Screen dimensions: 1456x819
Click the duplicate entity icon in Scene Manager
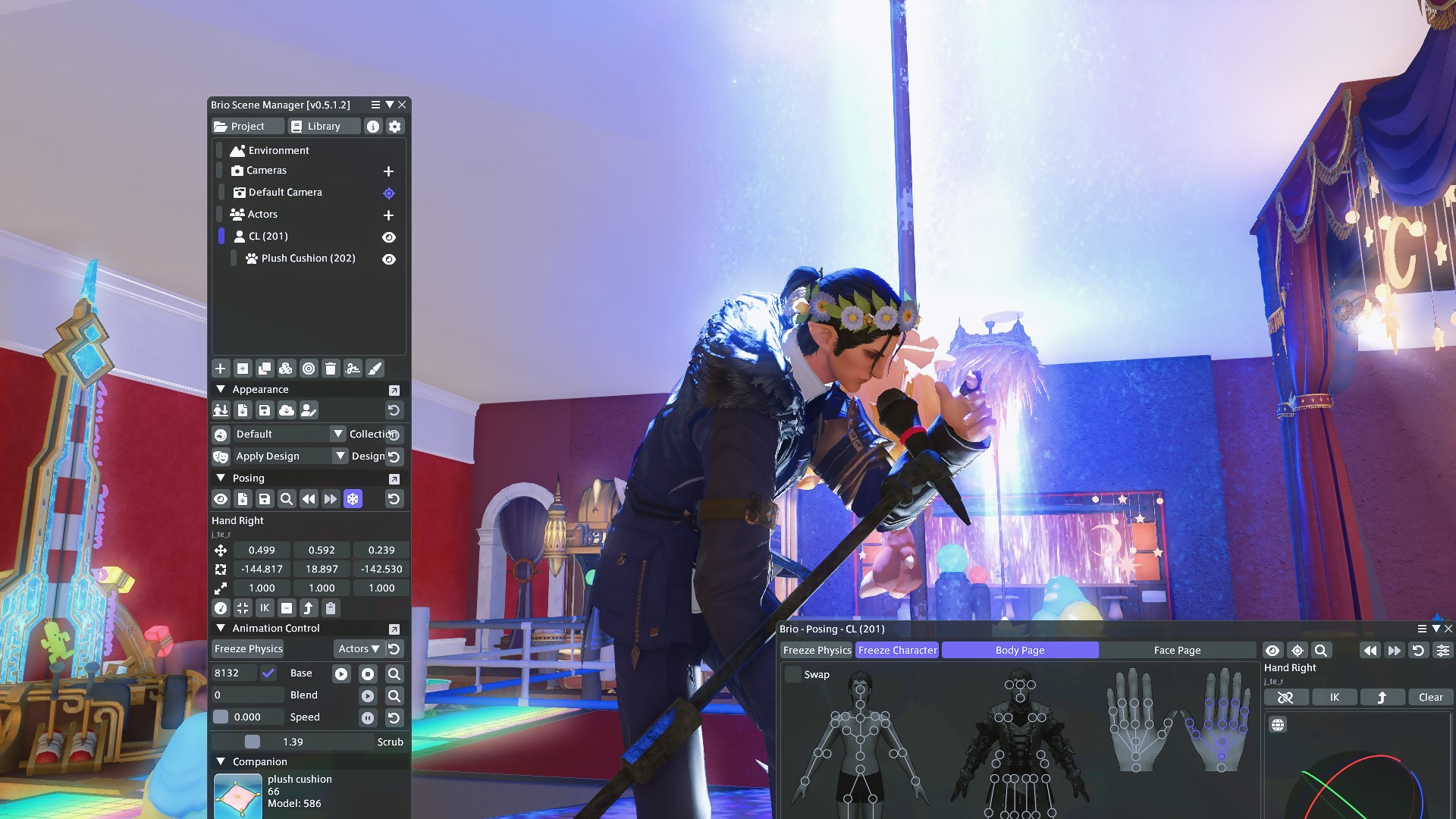coord(265,369)
